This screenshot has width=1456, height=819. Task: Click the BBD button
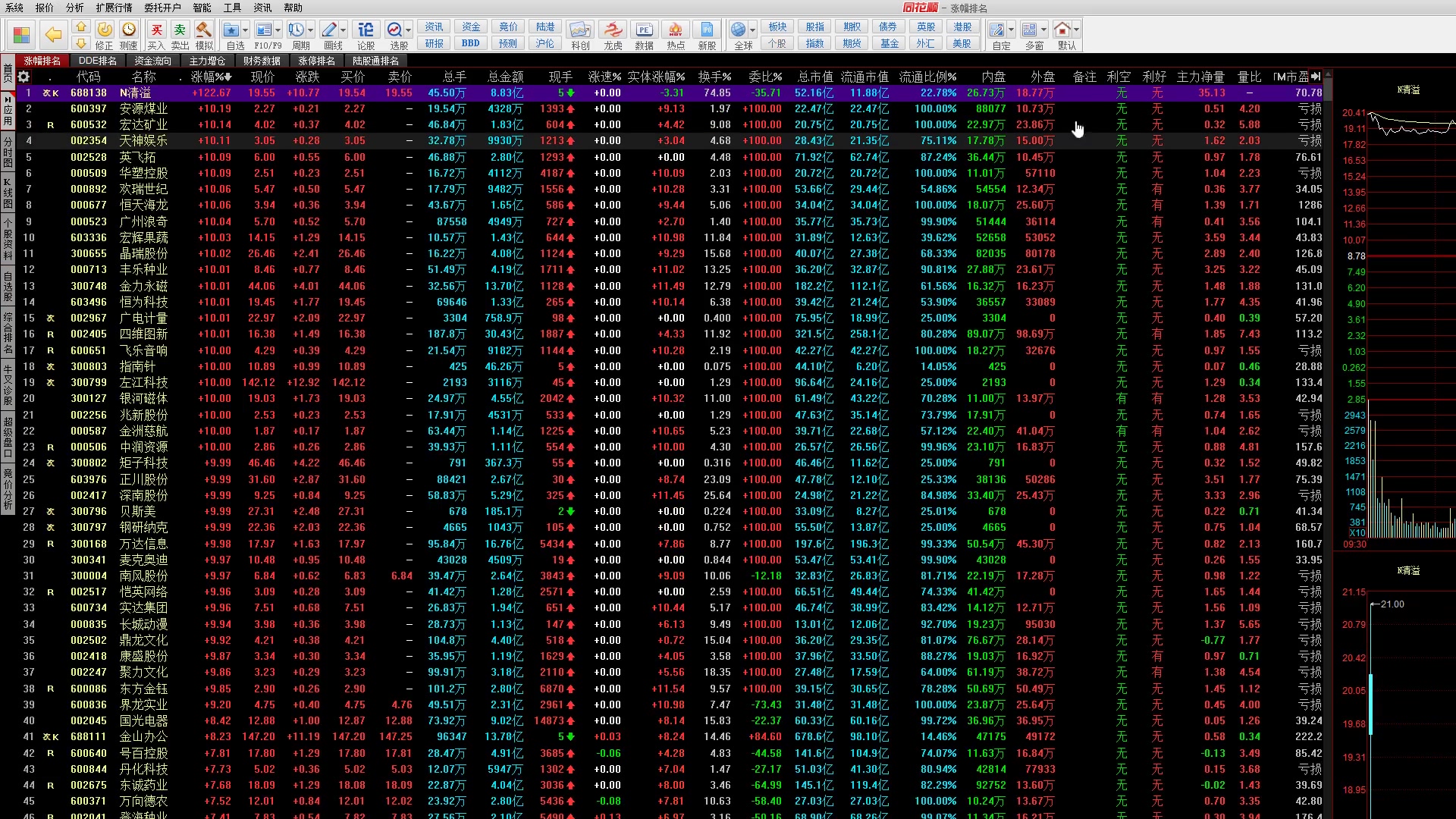471,43
